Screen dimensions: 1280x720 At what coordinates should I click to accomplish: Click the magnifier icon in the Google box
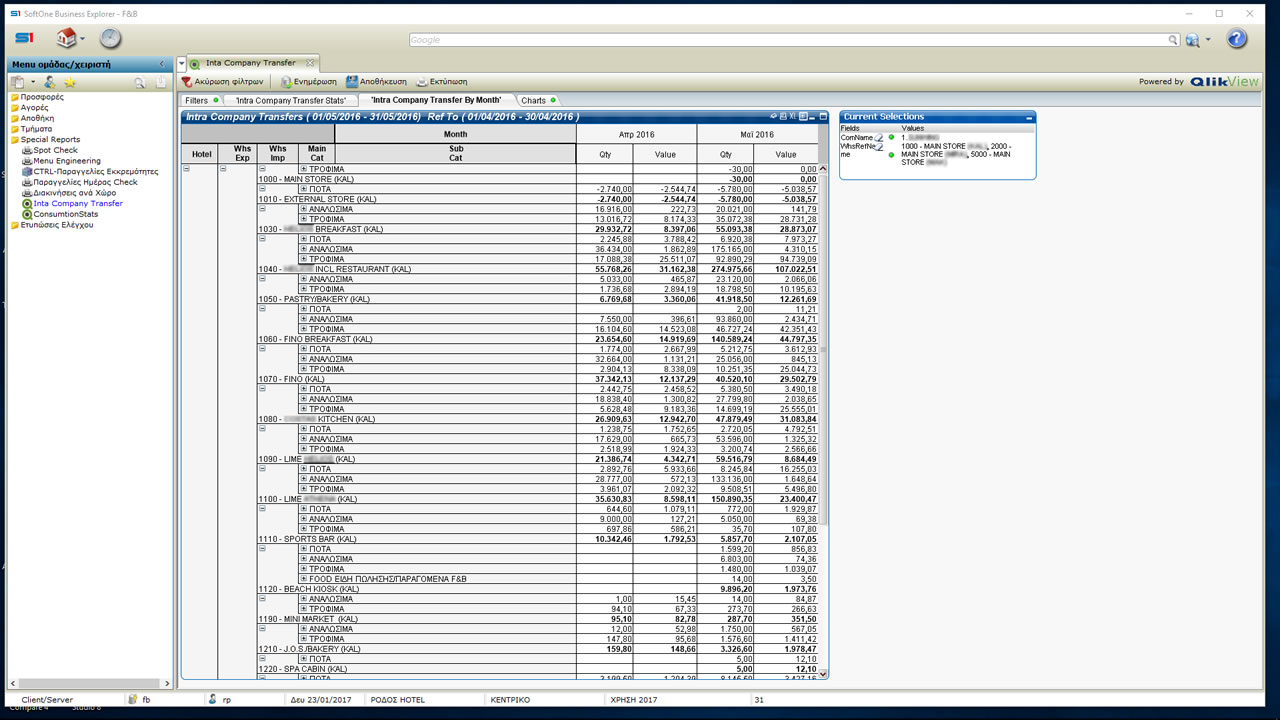tap(1173, 40)
